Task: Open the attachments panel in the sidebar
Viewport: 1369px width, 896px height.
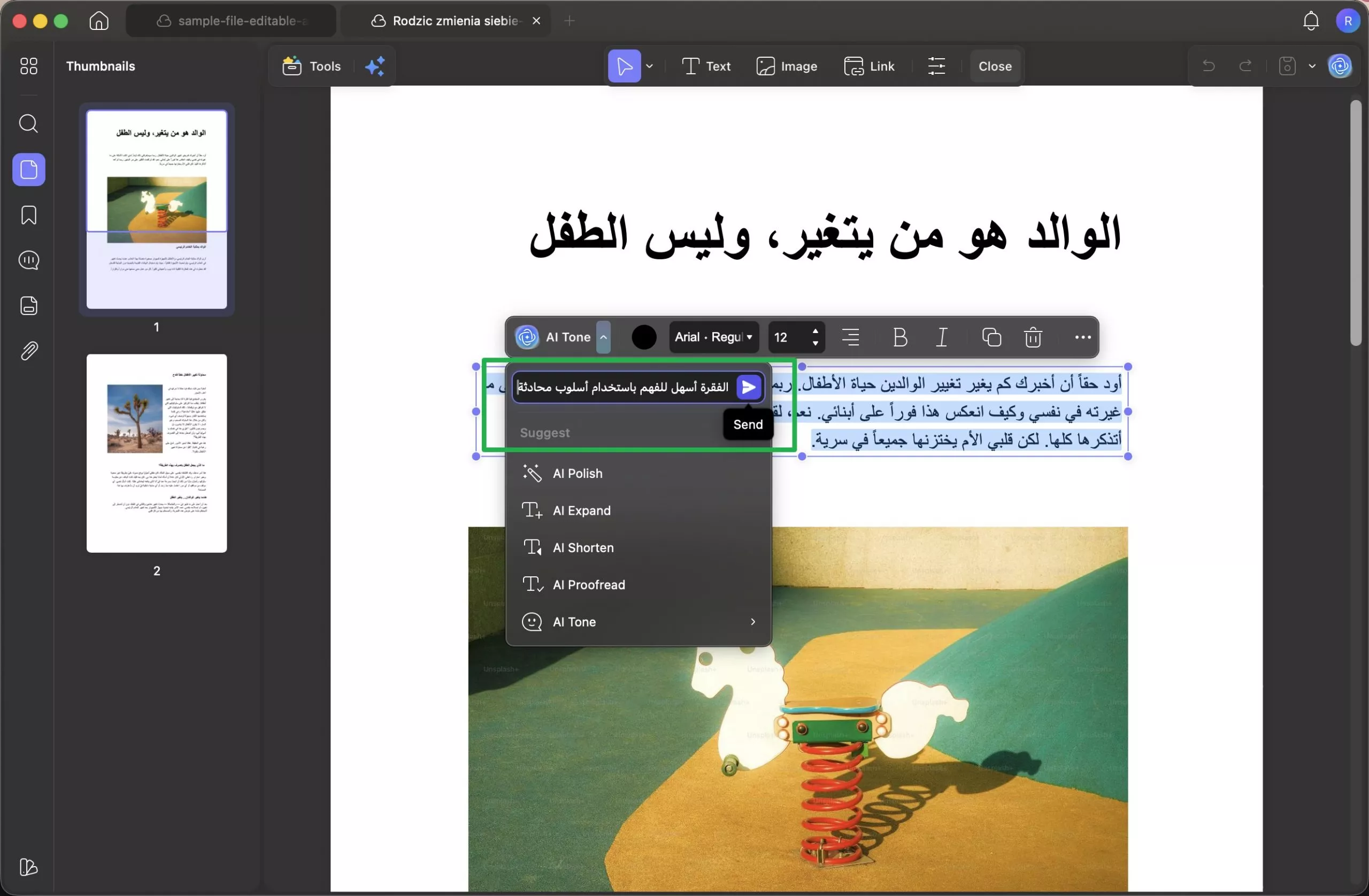Action: pos(28,351)
